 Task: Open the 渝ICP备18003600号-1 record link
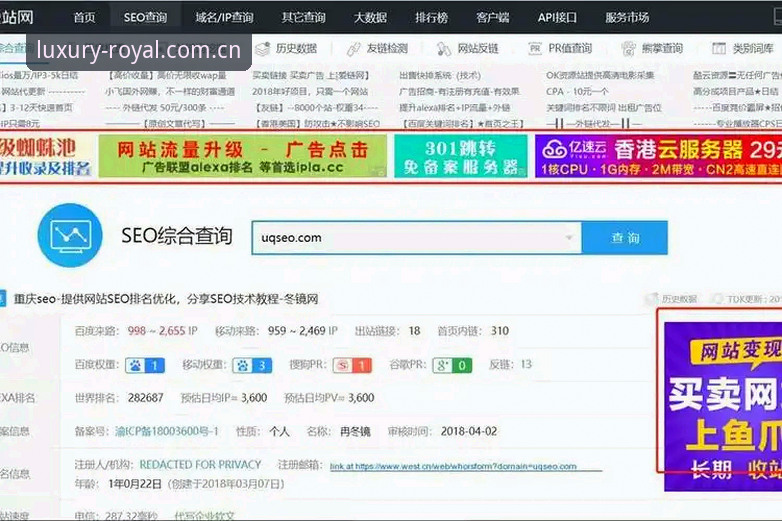point(167,431)
